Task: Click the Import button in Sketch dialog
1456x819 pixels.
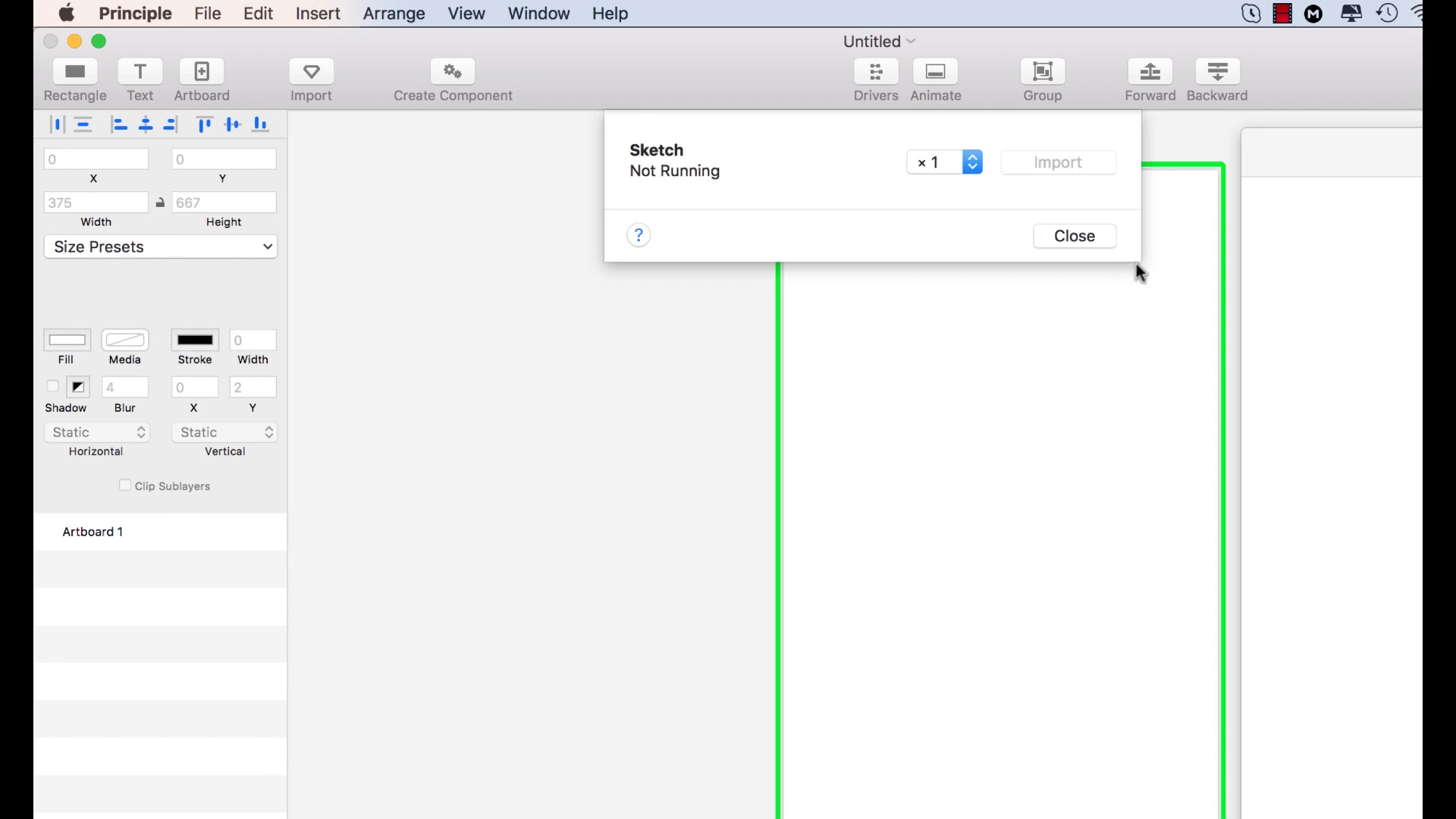Action: pos(1058,162)
